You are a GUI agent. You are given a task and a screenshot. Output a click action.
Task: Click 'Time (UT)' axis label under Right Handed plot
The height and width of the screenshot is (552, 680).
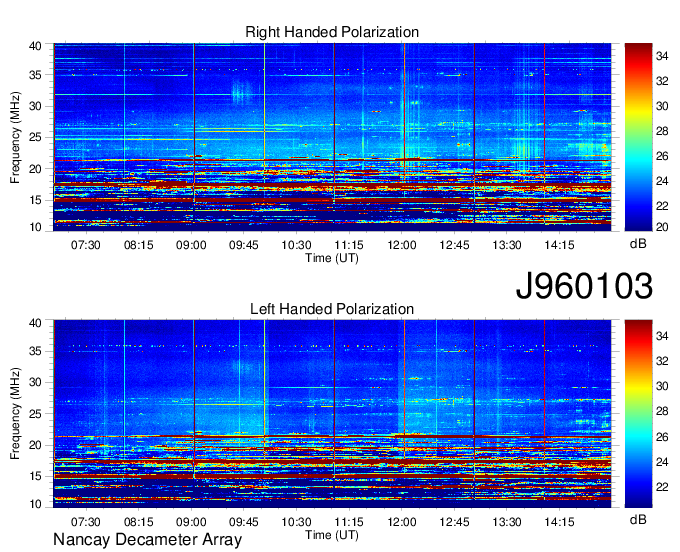tap(332, 258)
